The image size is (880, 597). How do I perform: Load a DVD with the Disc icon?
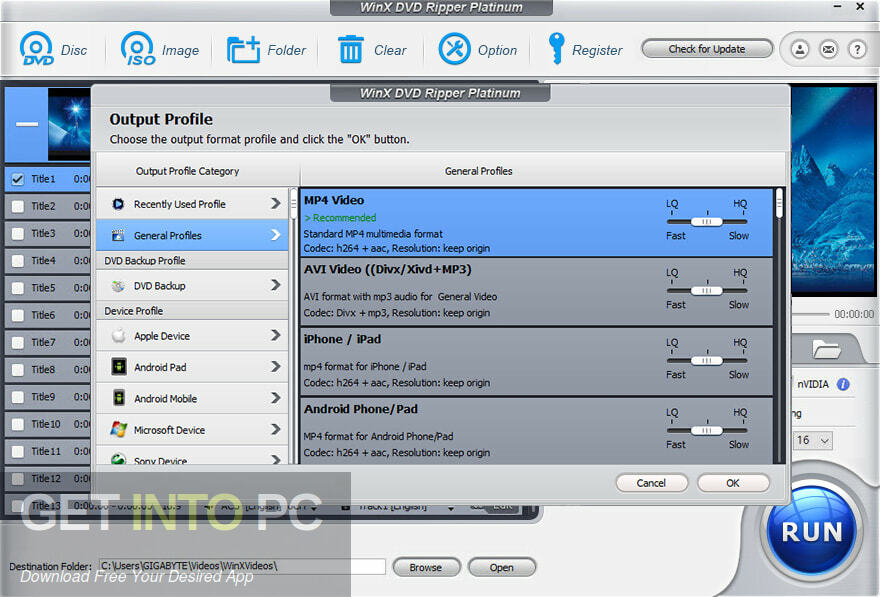coord(37,49)
